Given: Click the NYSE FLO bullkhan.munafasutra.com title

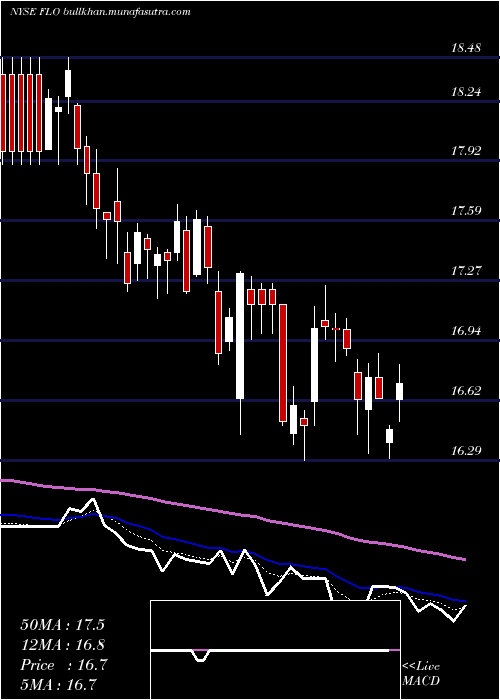Looking at the screenshot, I should [x=101, y=12].
